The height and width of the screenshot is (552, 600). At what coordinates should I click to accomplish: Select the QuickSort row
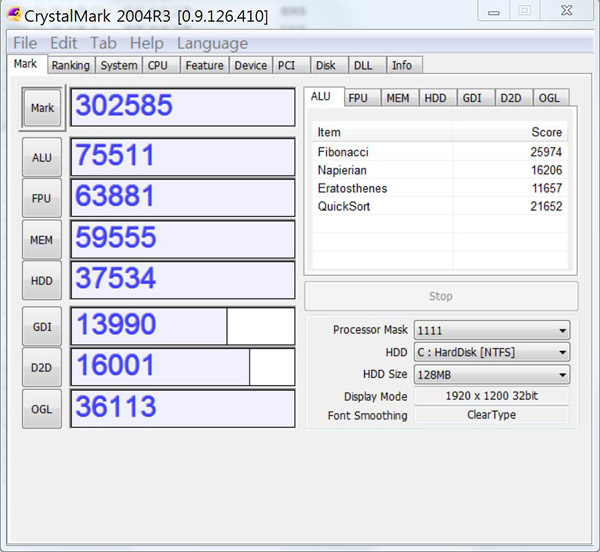tap(440, 206)
